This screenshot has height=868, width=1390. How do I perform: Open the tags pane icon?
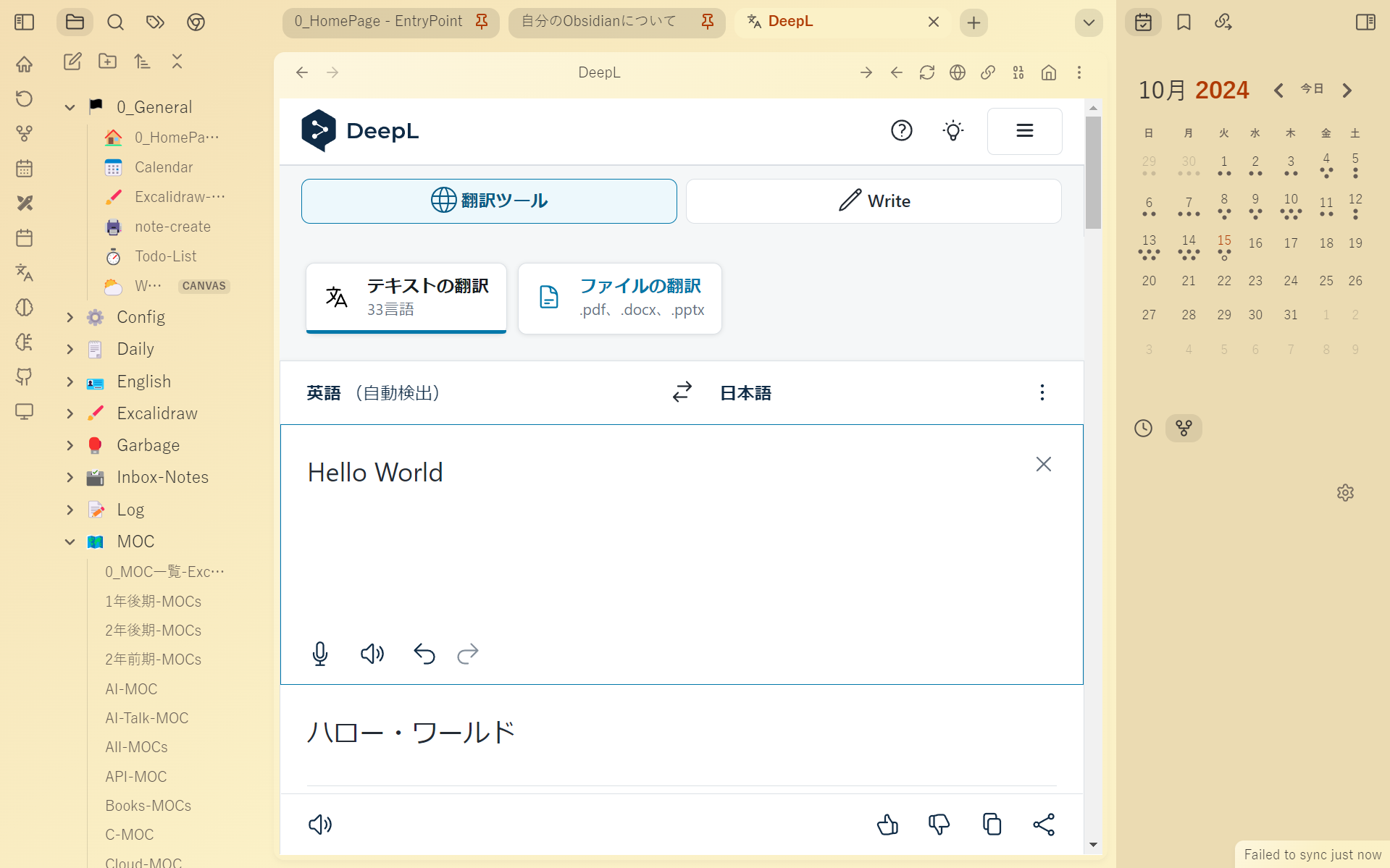(155, 22)
